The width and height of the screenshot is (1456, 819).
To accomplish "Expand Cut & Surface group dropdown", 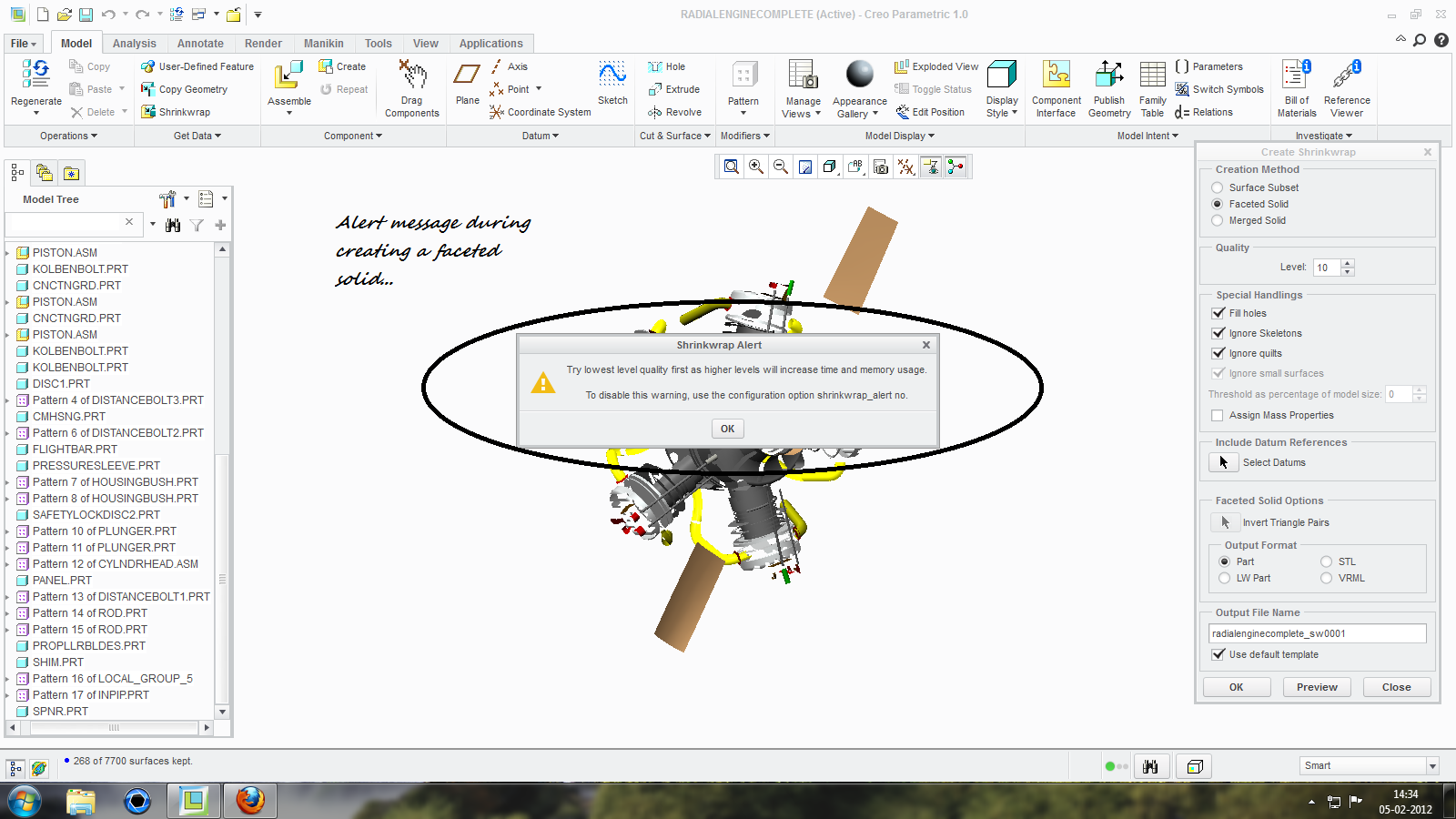I will point(675,136).
